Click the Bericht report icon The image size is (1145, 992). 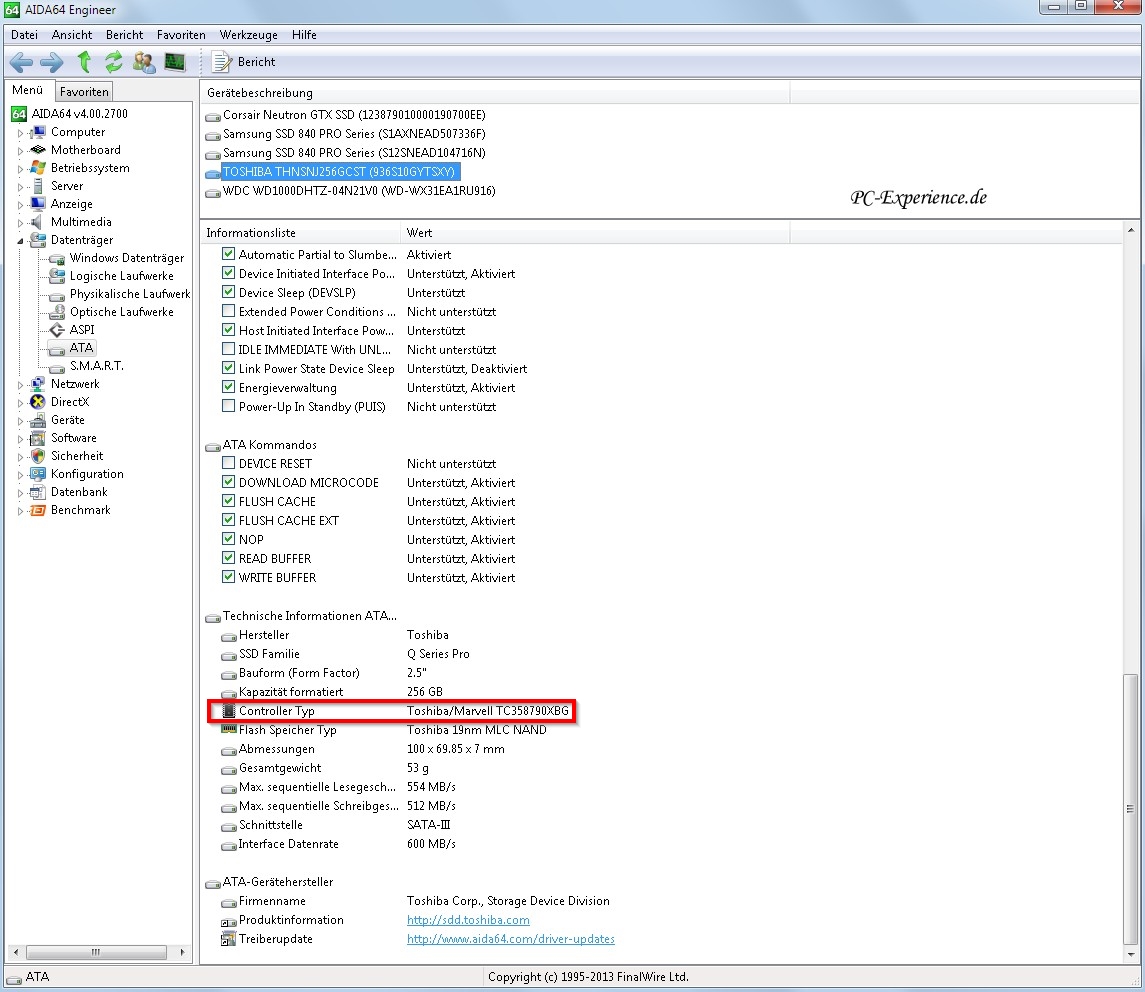221,62
